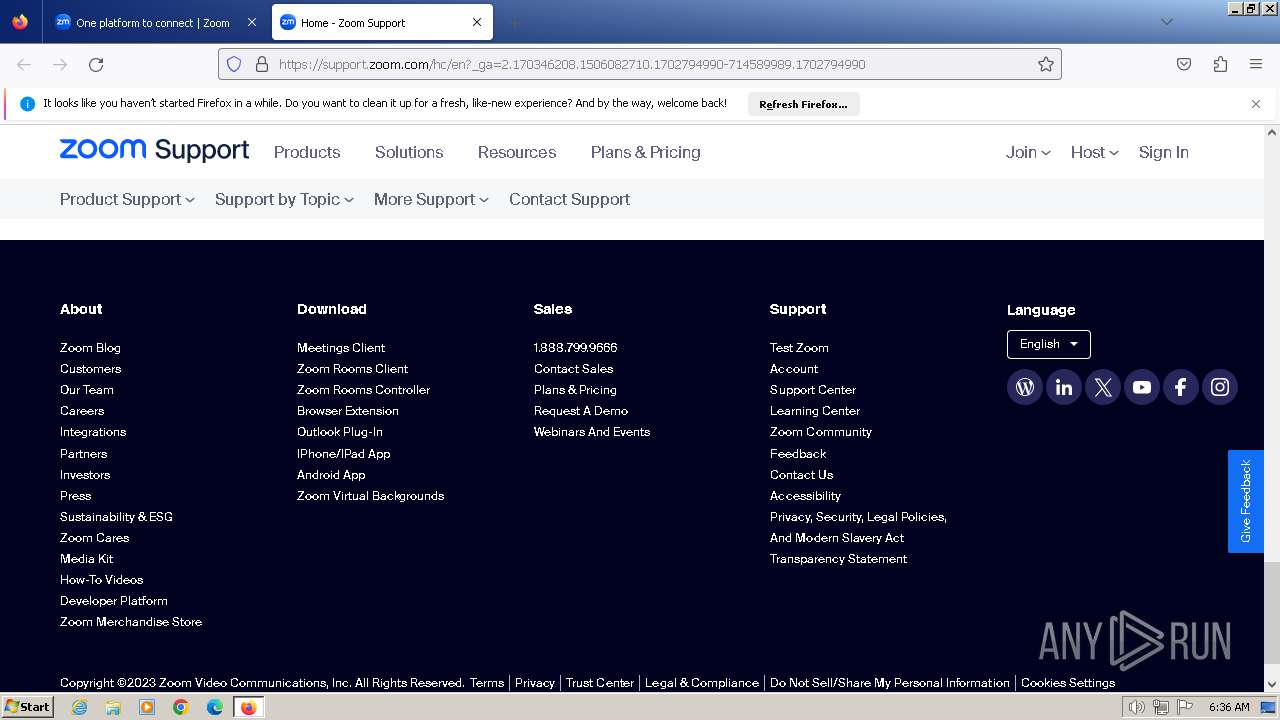Image resolution: width=1280 pixels, height=720 pixels.
Task: Expand the Host dropdown
Action: pyautogui.click(x=1094, y=152)
